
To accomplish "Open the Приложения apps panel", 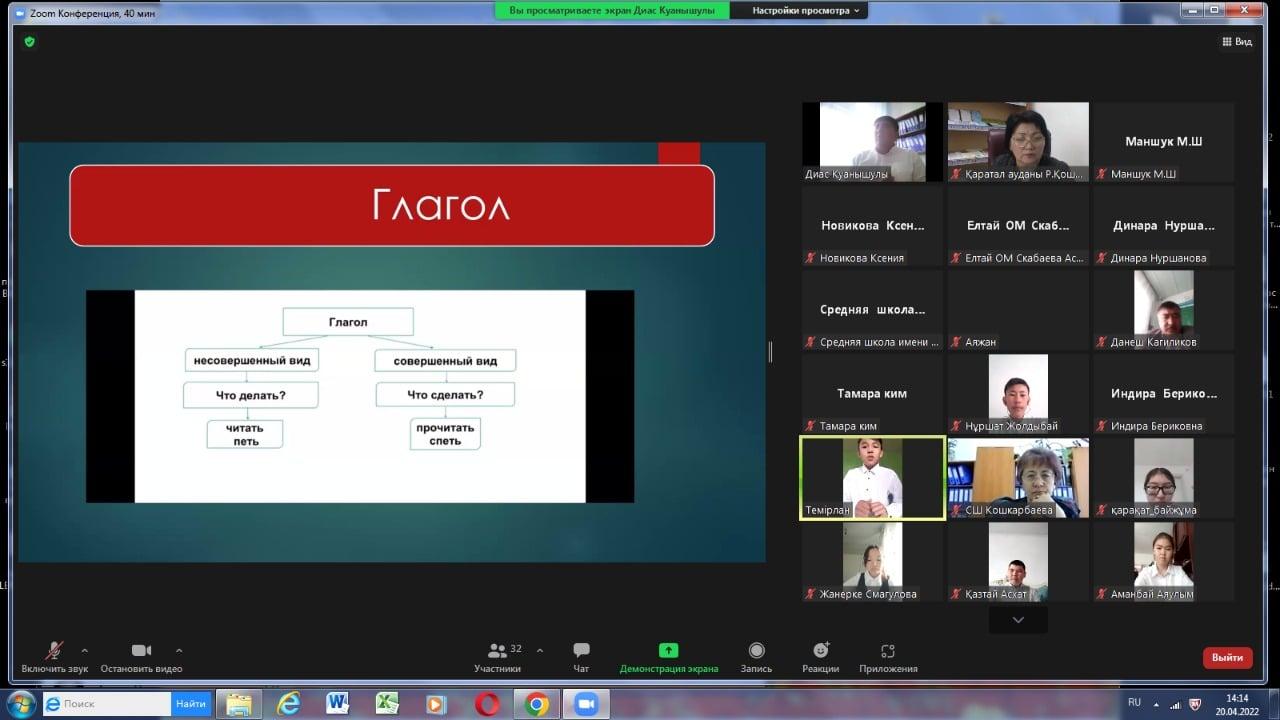I will pos(887,656).
